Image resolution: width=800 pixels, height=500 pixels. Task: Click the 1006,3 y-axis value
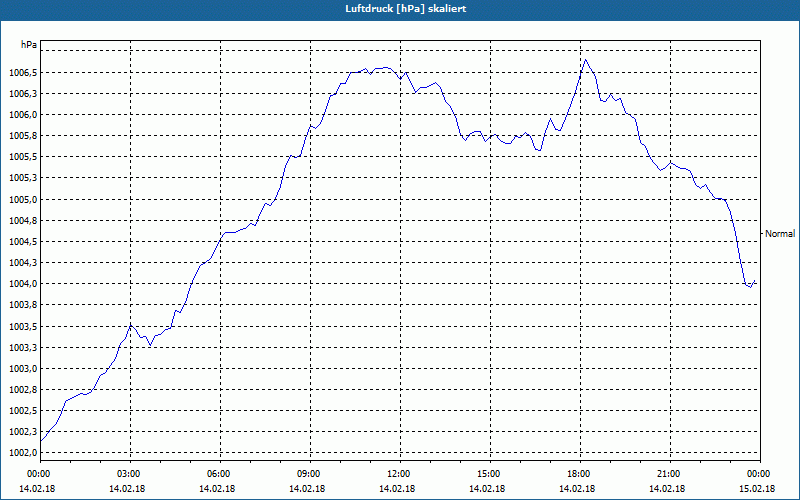[x=23, y=94]
